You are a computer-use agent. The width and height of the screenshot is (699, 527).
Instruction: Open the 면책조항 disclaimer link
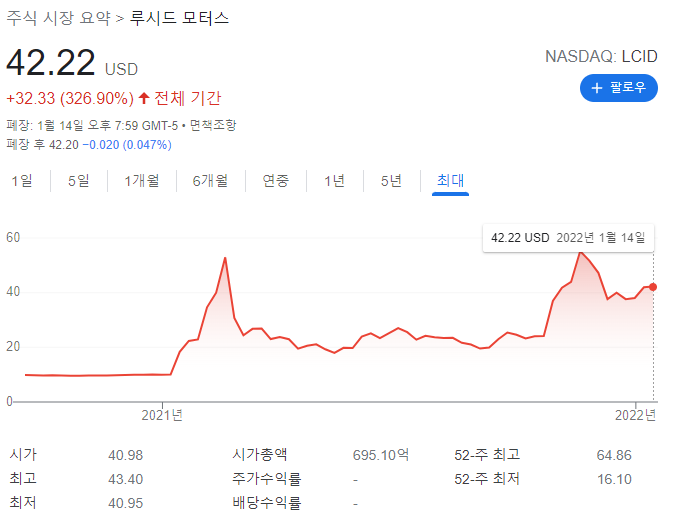213,125
